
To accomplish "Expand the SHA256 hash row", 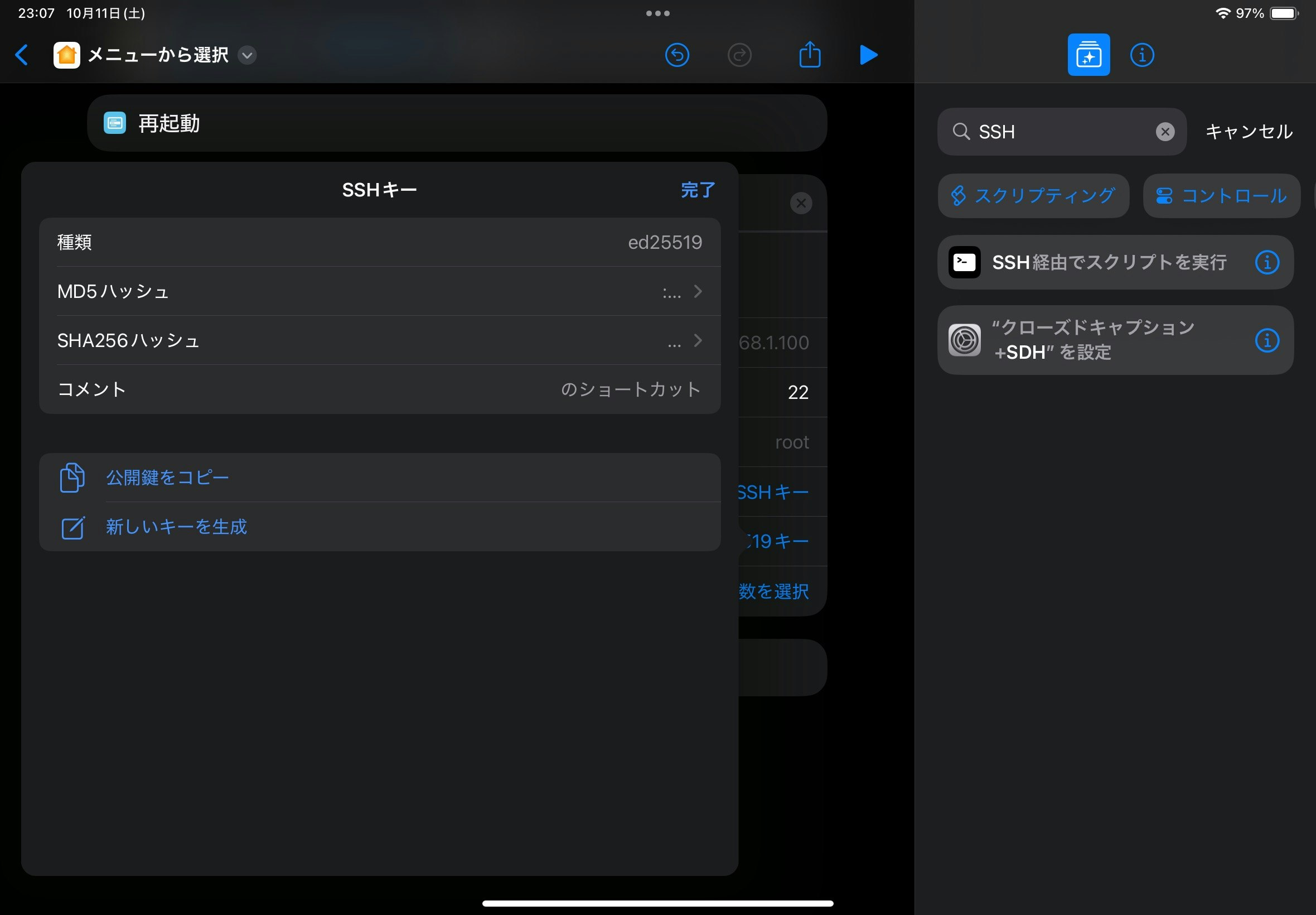I will (697, 340).
